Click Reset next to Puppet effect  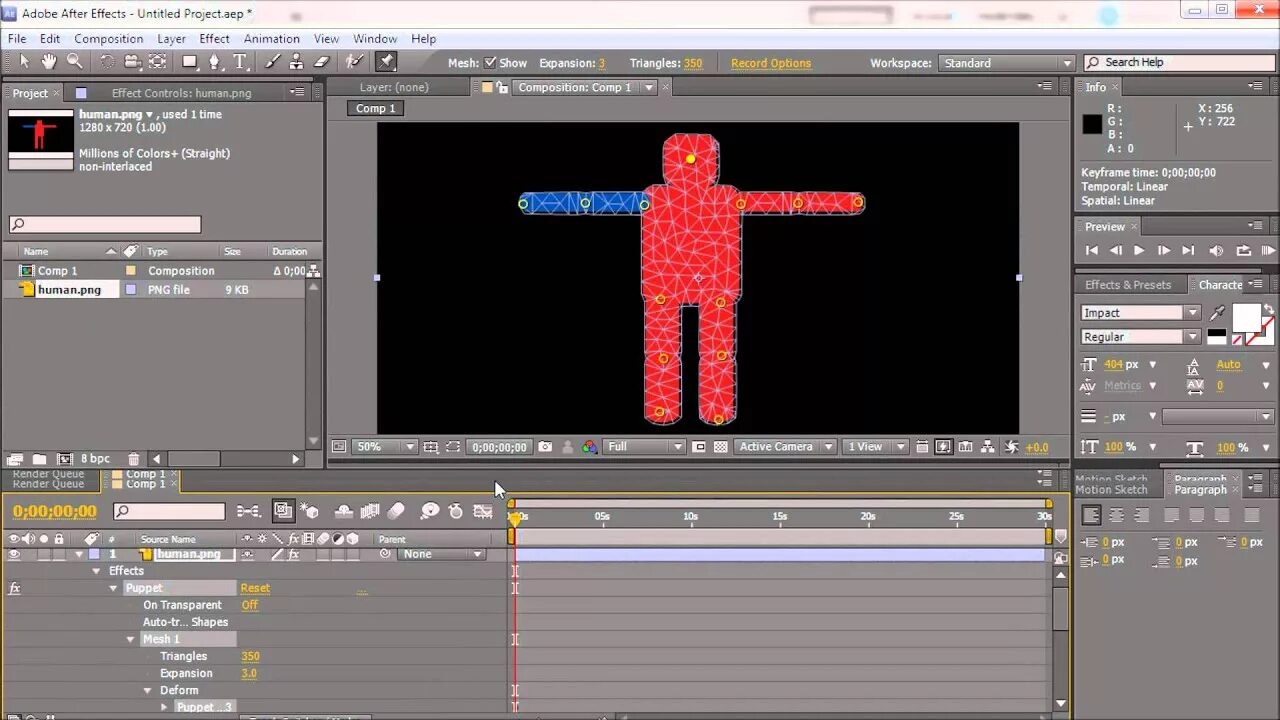point(255,588)
